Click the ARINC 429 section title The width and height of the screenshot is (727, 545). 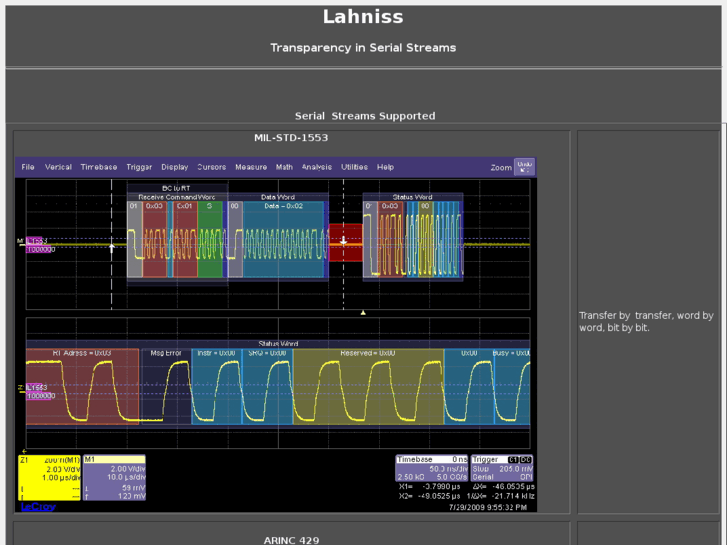pyautogui.click(x=291, y=540)
